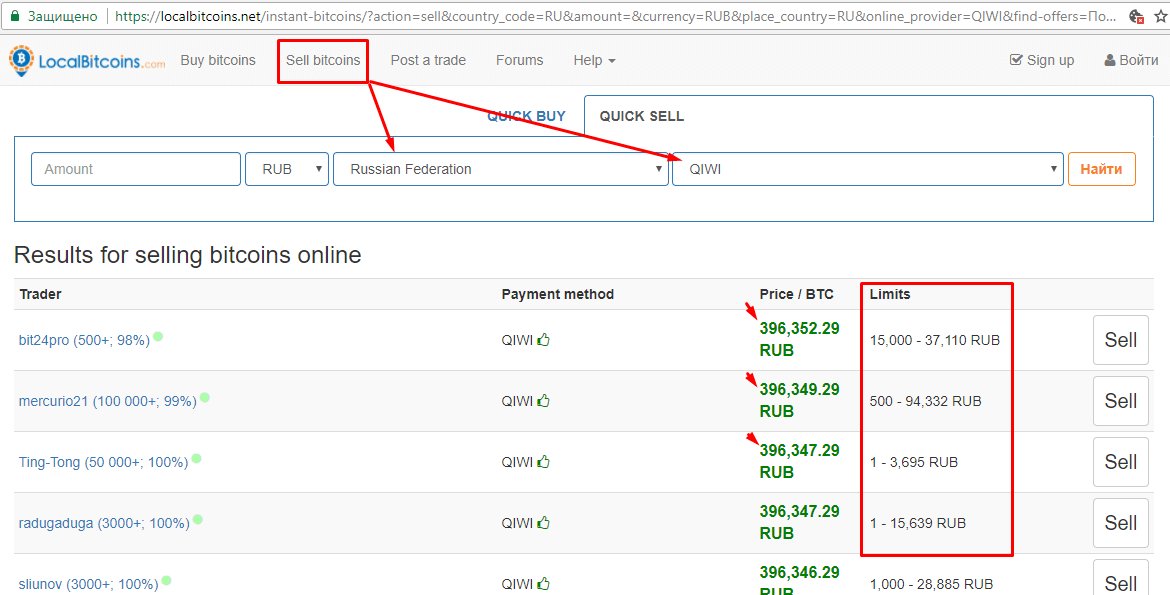Click Sell button for bit24pro offer
Viewport: 1170px width, 595px height.
pos(1121,340)
